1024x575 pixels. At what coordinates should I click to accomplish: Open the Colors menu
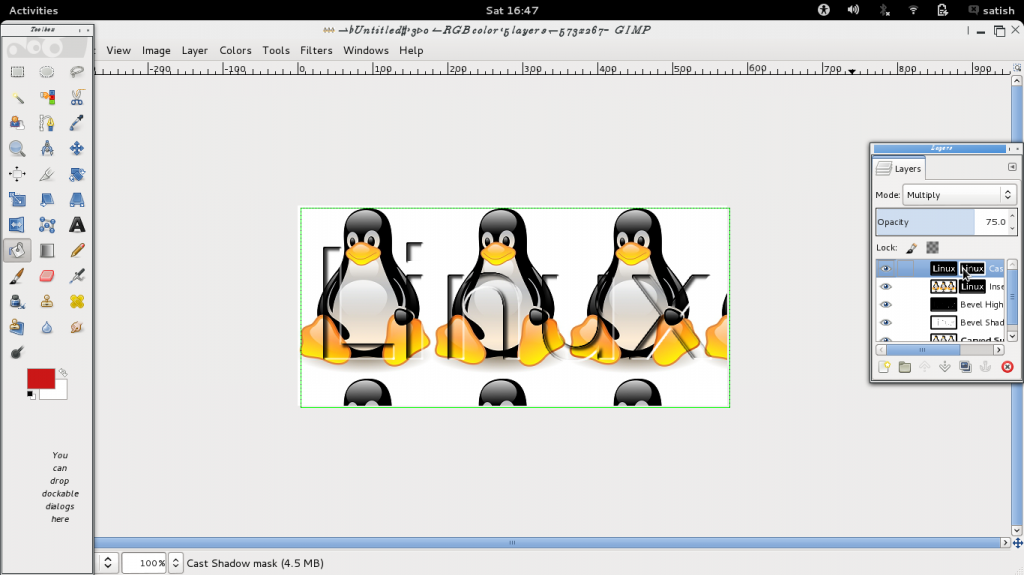235,50
